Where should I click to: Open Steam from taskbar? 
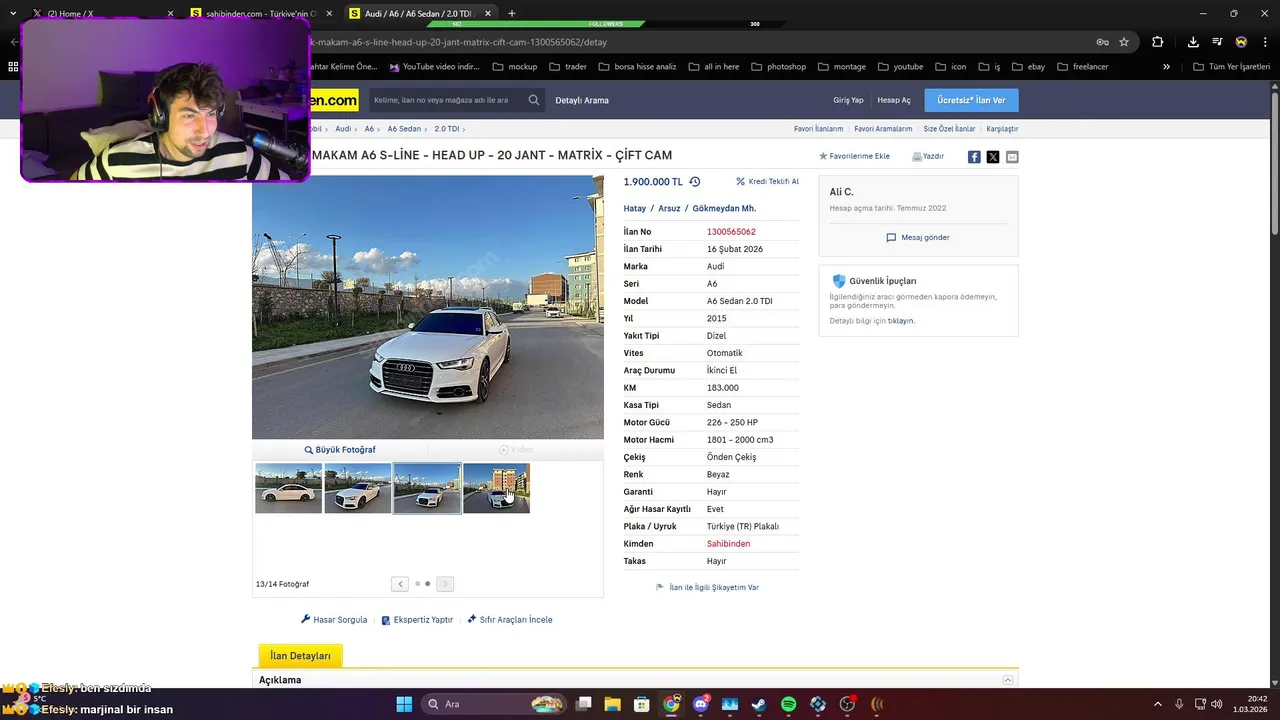pos(759,704)
